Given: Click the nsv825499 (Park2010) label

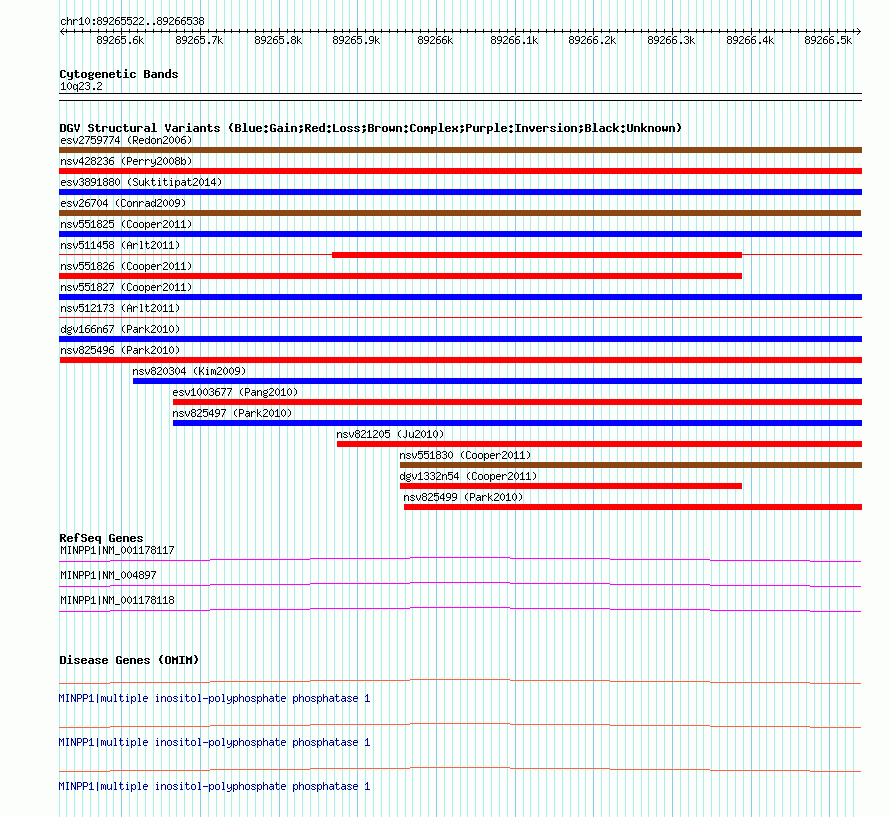Looking at the screenshot, I should tap(463, 497).
